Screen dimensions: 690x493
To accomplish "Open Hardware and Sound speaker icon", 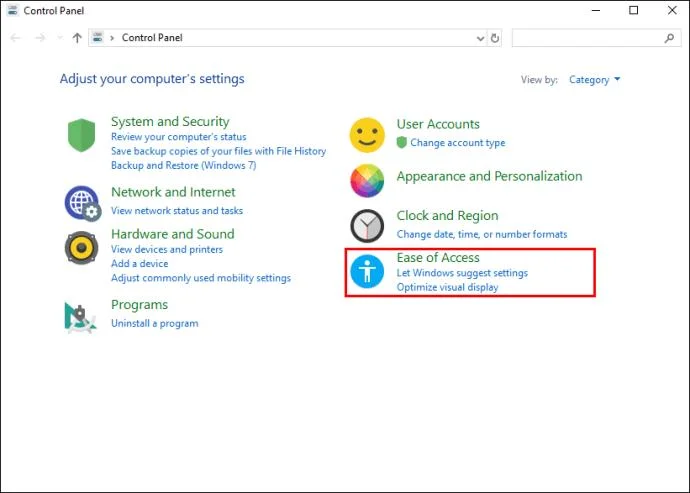I will click(x=81, y=247).
